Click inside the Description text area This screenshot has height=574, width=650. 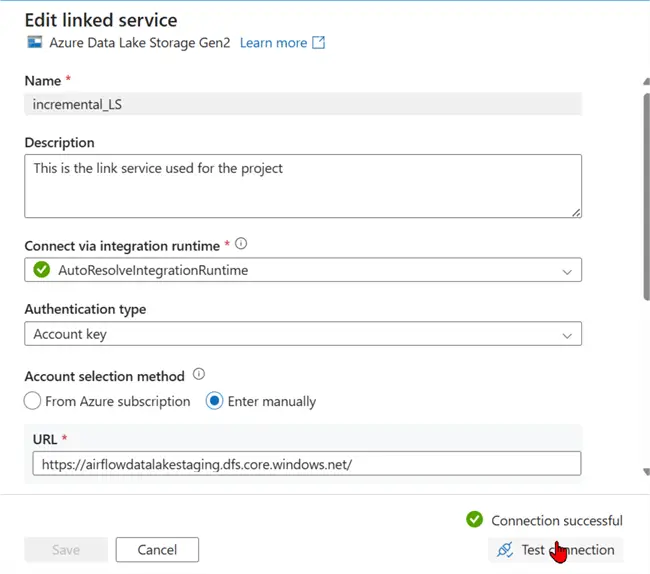(x=302, y=185)
